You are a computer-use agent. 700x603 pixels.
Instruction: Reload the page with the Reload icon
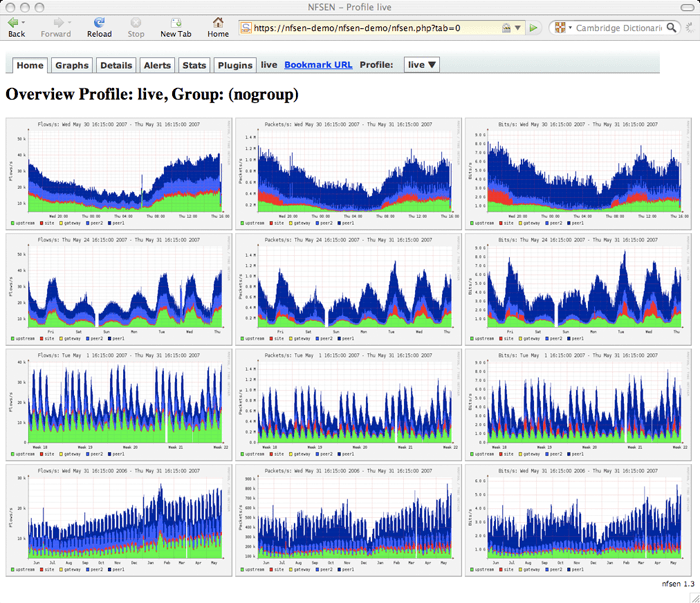point(99,22)
